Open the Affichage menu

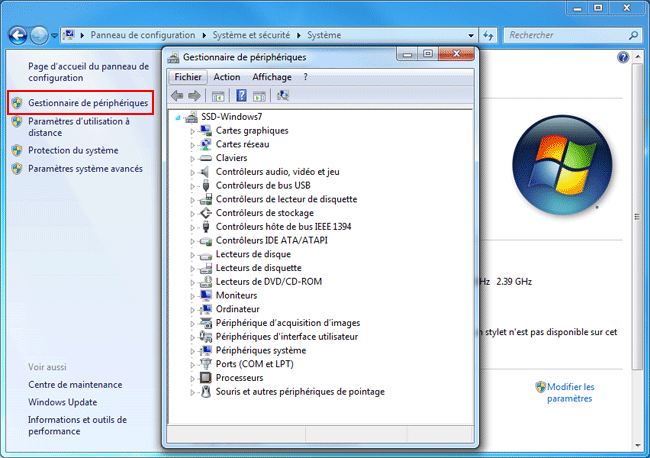pos(271,77)
